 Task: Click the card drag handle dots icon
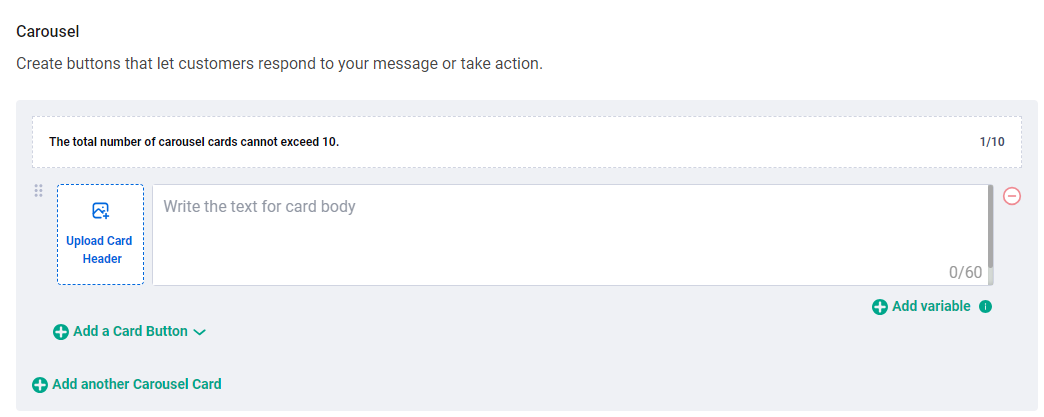pyautogui.click(x=39, y=191)
